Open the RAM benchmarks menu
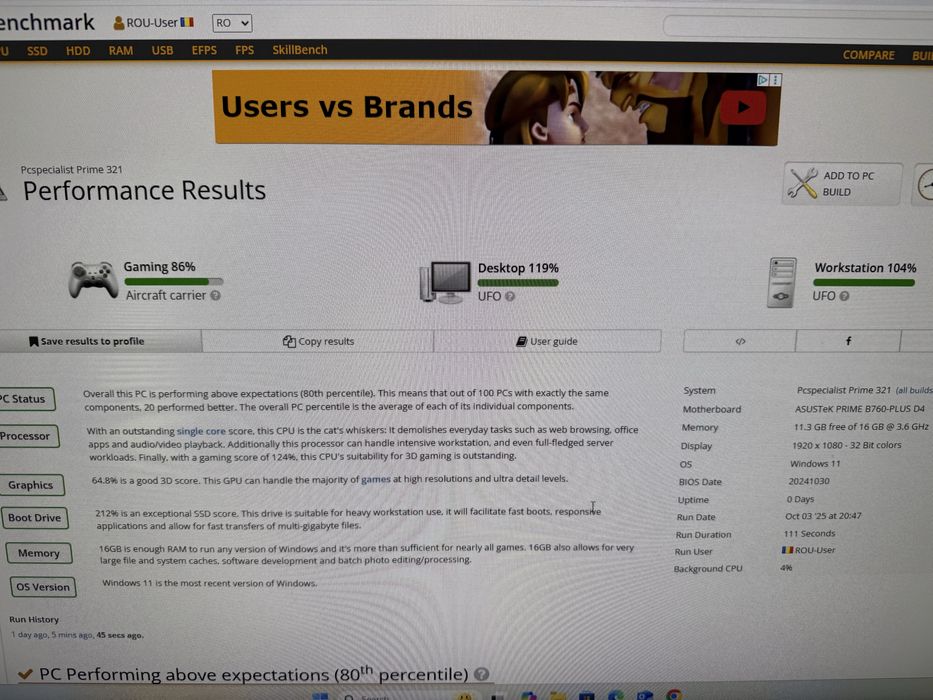Image resolution: width=933 pixels, height=700 pixels. tap(121, 51)
